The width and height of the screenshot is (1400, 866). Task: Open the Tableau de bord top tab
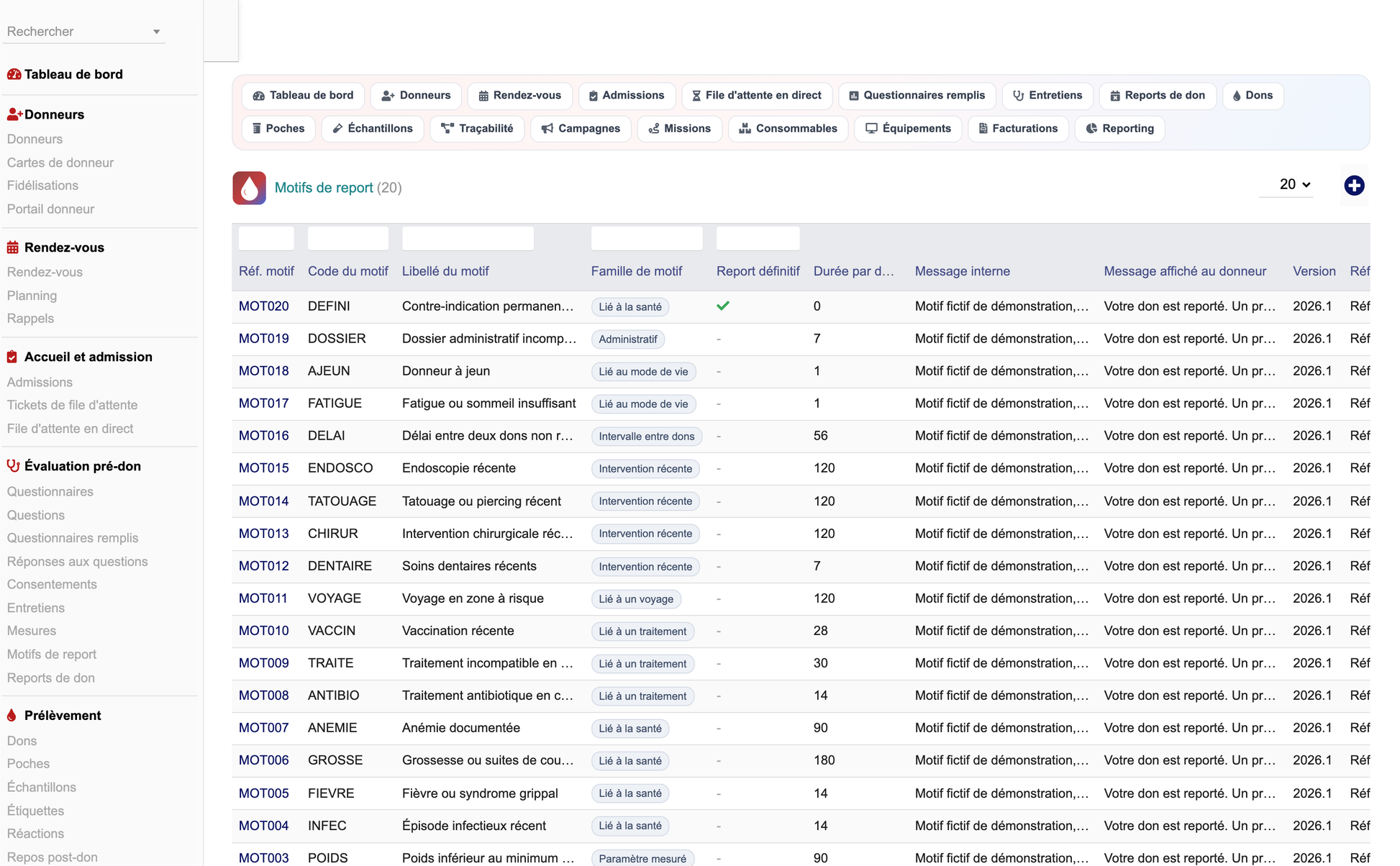[x=303, y=96]
